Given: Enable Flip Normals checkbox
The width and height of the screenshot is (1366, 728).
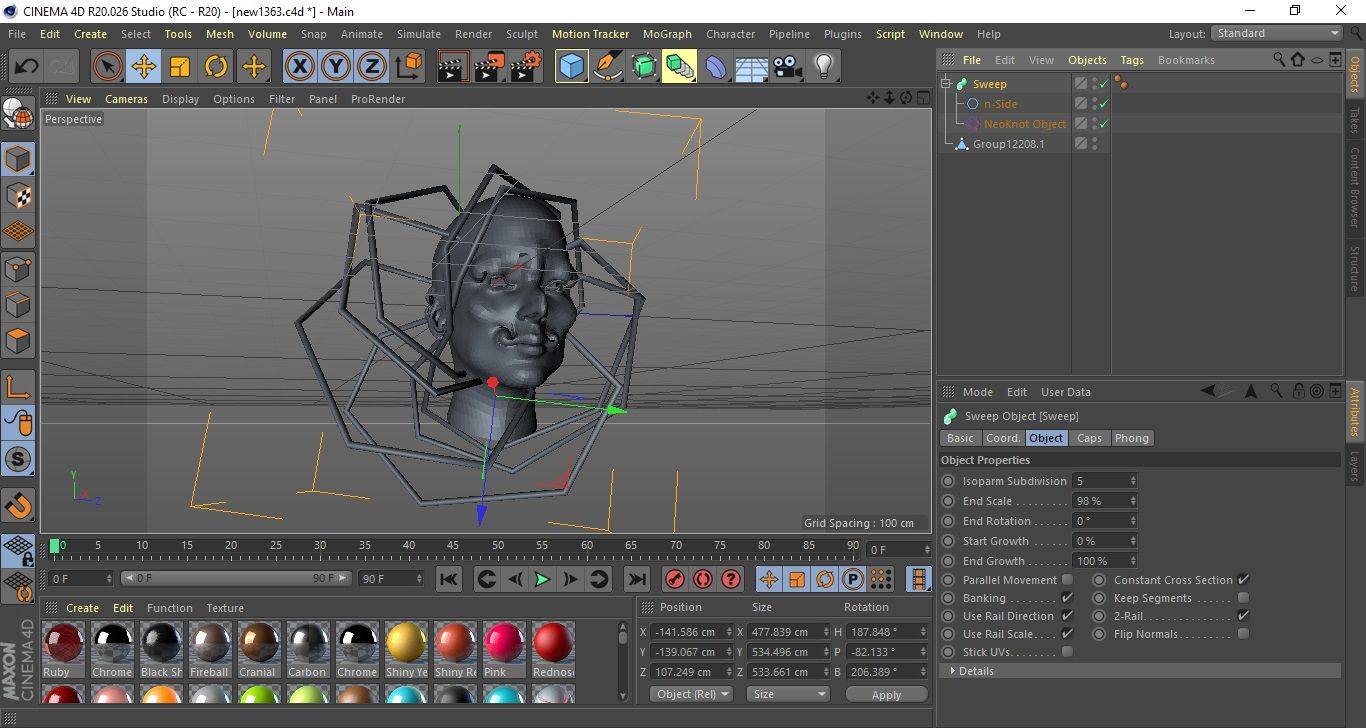Looking at the screenshot, I should (x=1243, y=634).
